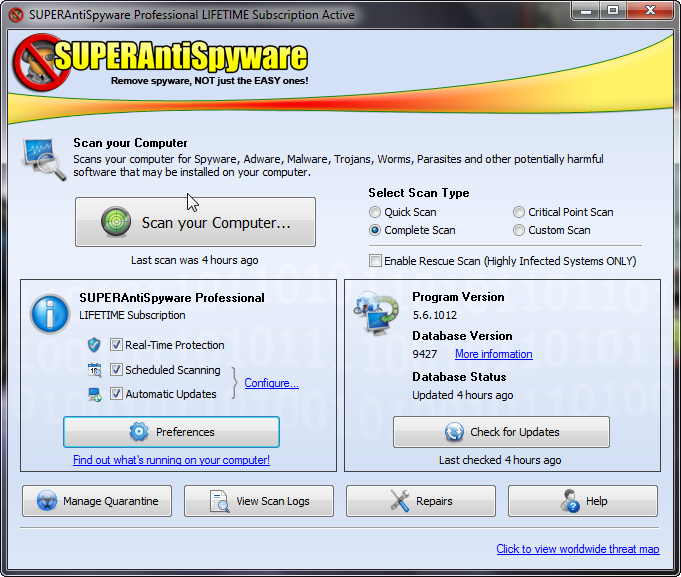Click program version text 5.6.1012
Screen dimensions: 681x577
(435, 315)
